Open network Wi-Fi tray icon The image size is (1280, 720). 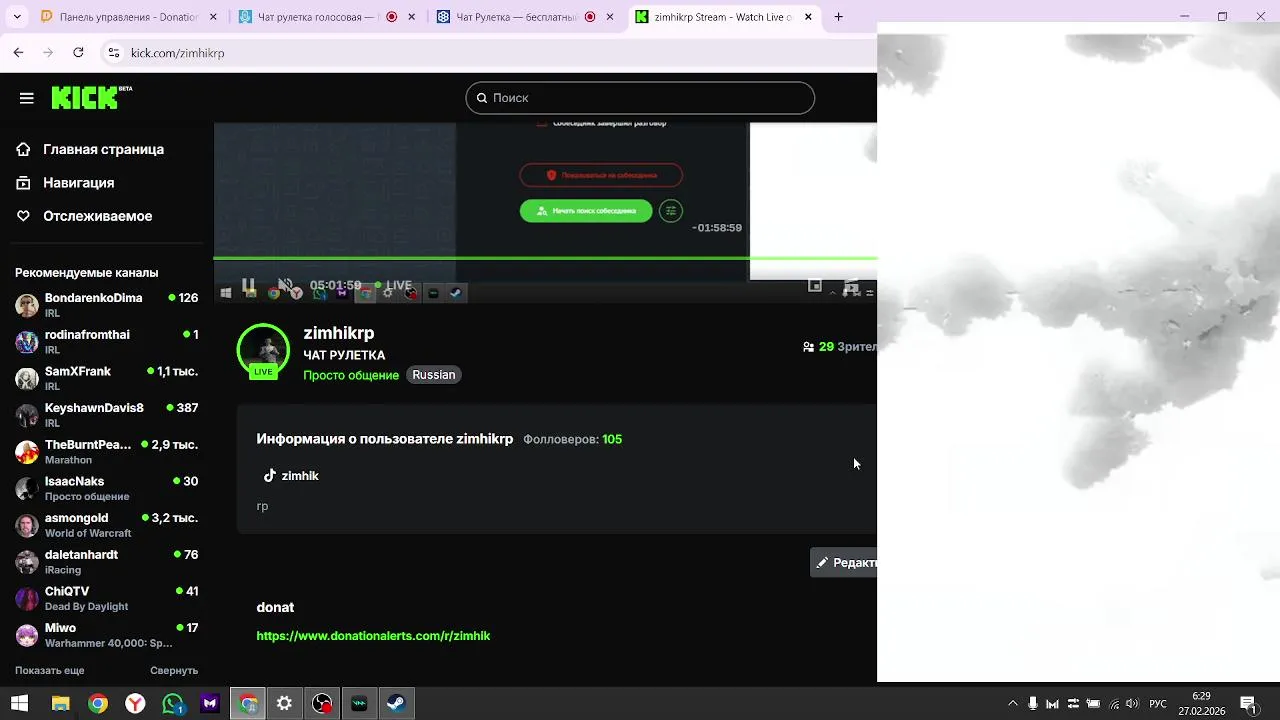pos(1114,704)
